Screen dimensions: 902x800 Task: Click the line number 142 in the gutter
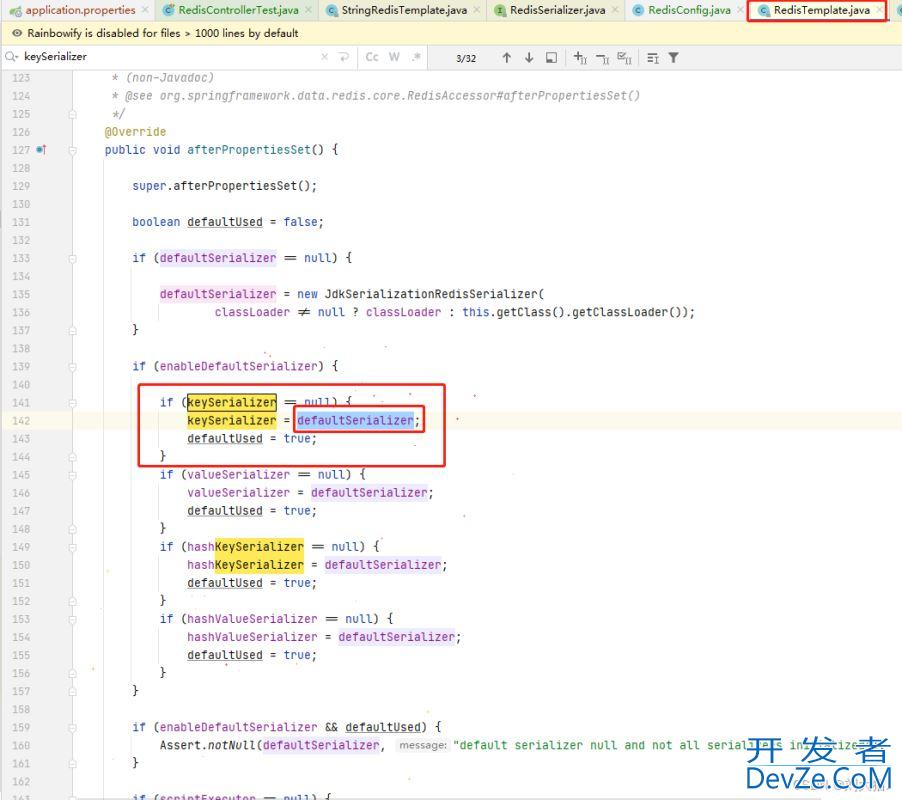[x=21, y=421]
